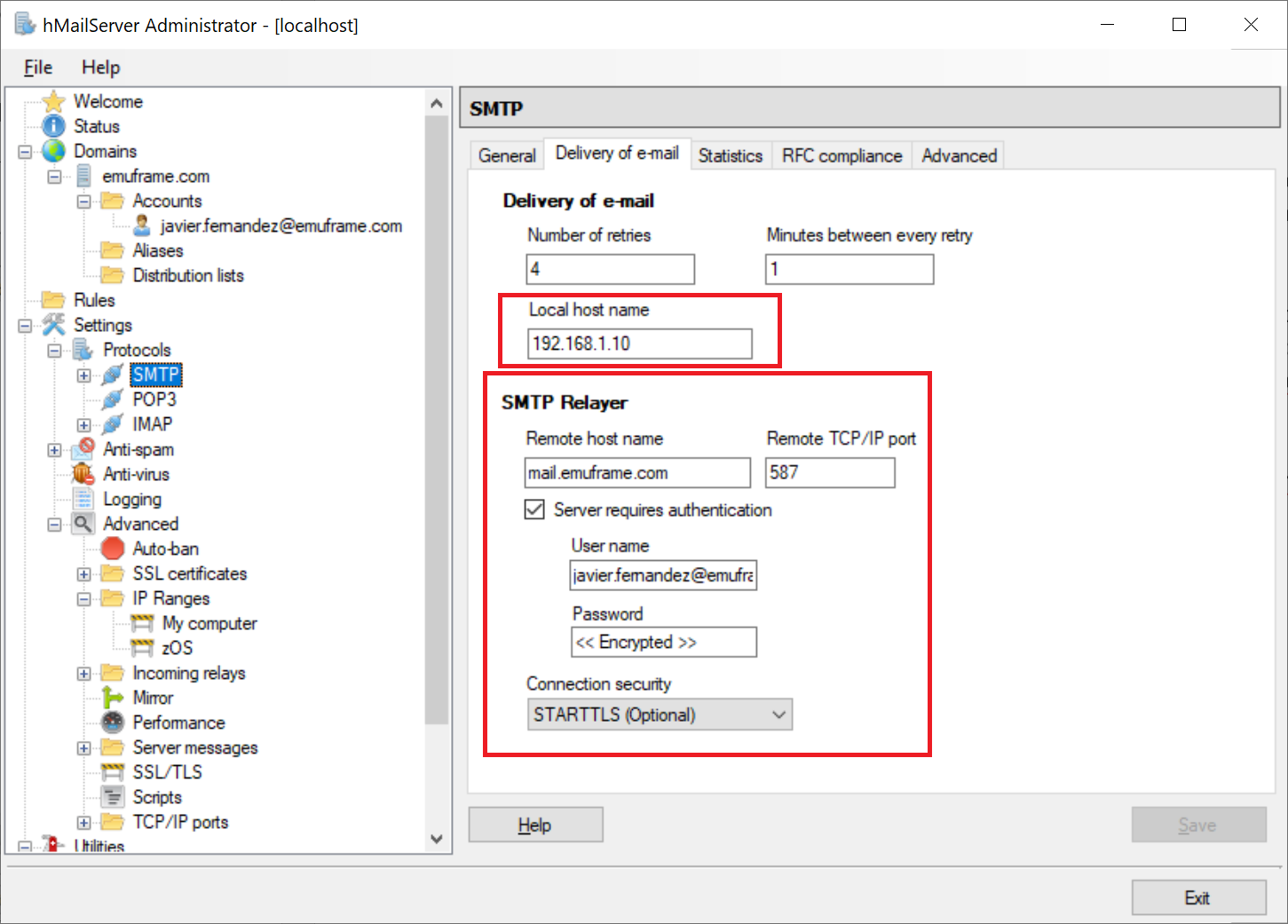Viewport: 1288px width, 924px height.
Task: Click the Protocols icon in tree
Action: tap(83, 350)
